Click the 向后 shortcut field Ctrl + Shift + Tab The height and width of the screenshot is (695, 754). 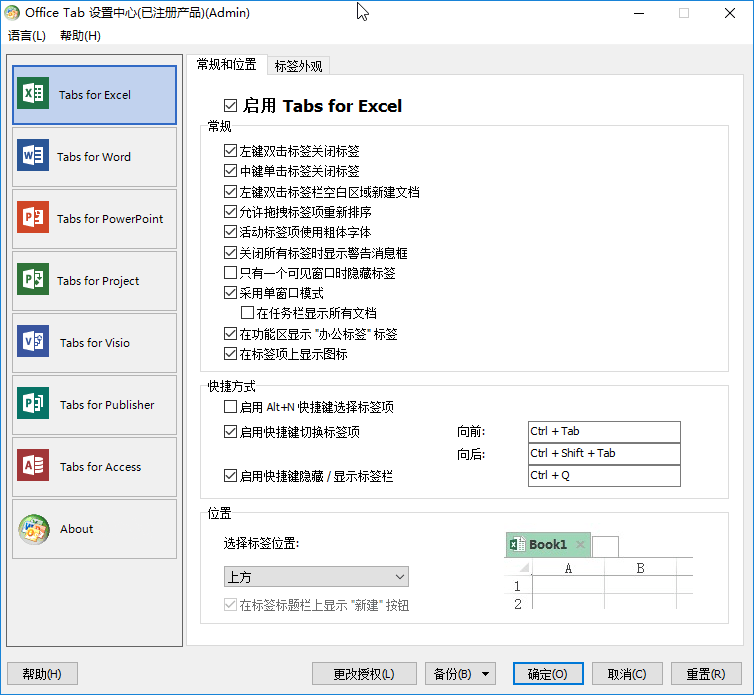[x=604, y=454]
